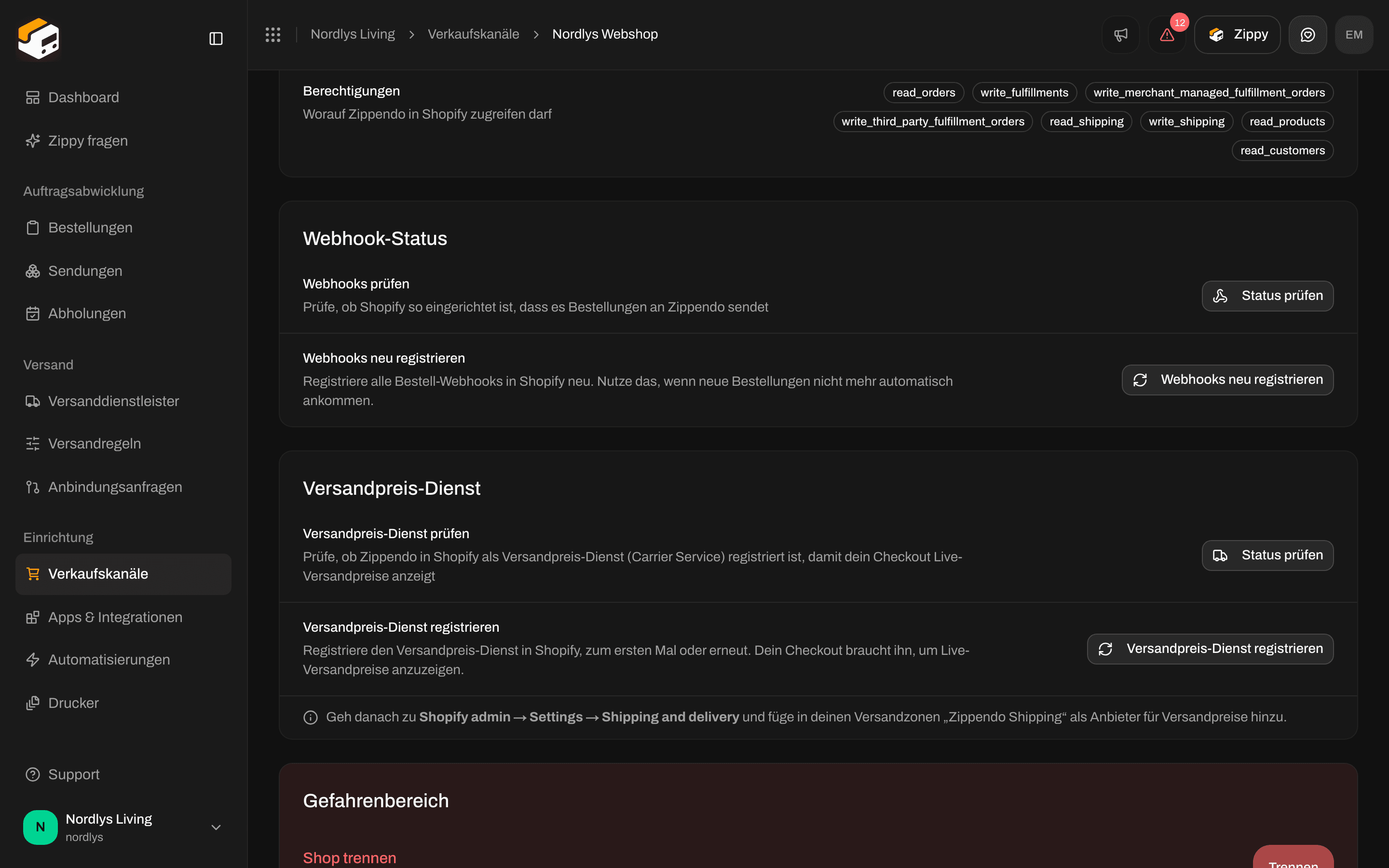Click the N workspace avatar

40,827
